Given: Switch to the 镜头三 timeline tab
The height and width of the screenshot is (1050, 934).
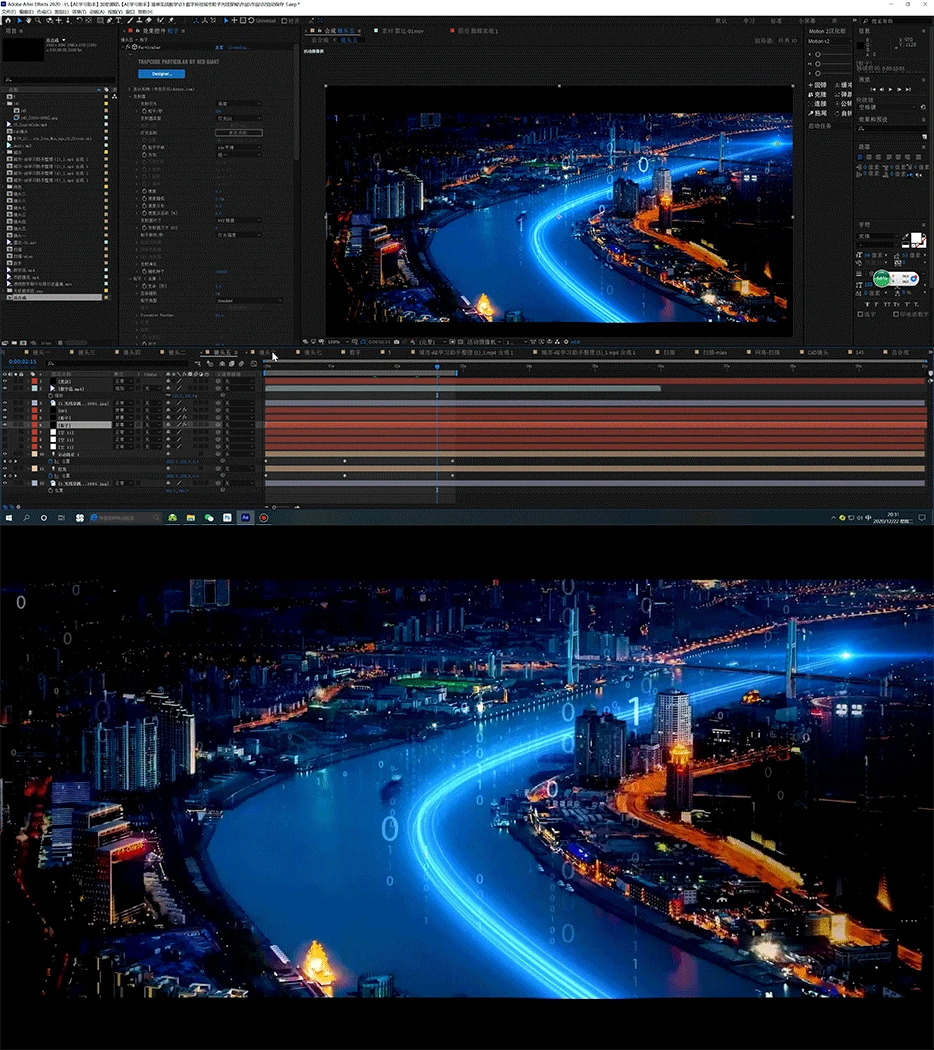Looking at the screenshot, I should [86, 352].
